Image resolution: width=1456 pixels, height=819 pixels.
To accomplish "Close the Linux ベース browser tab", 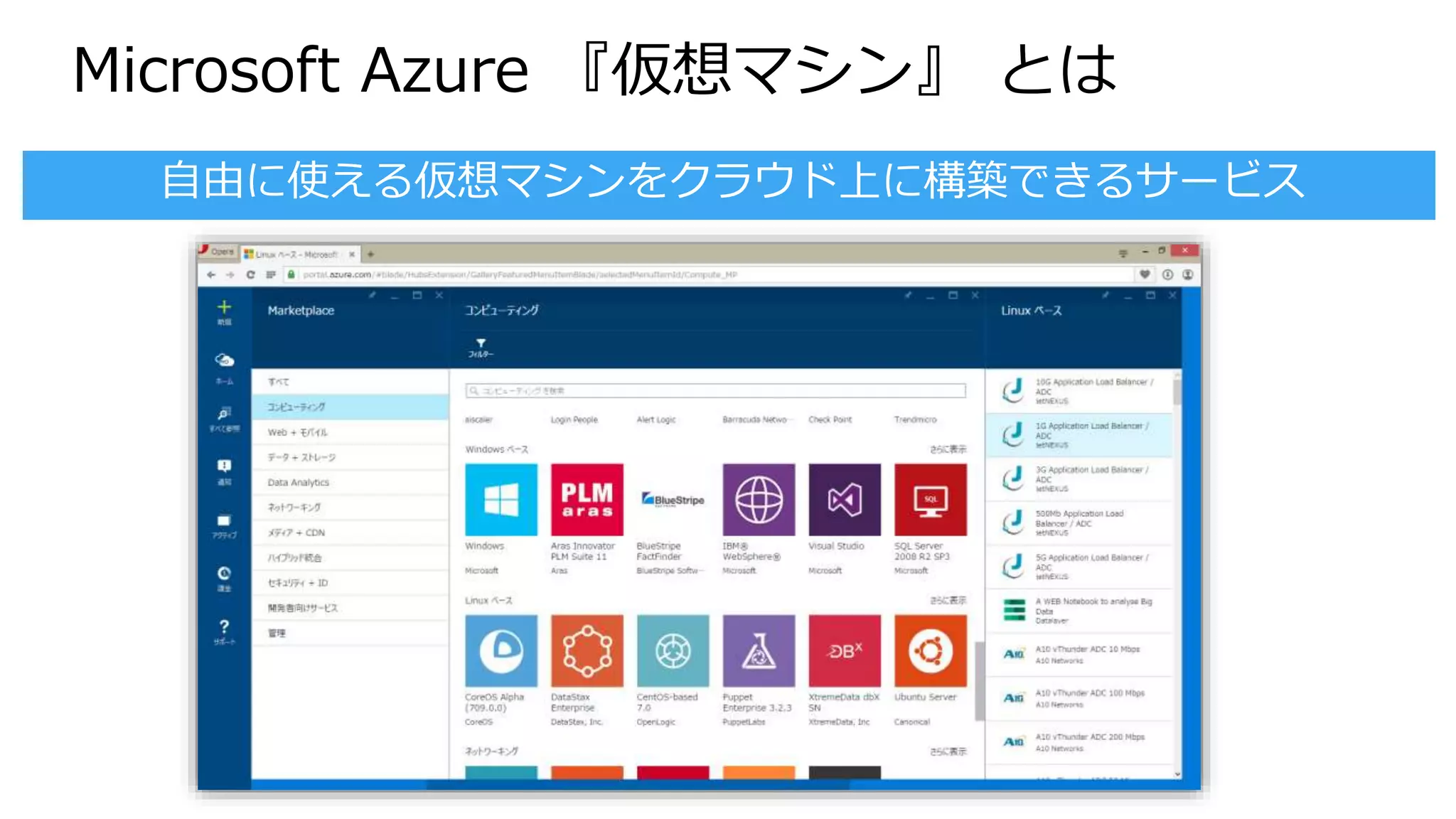I will [351, 254].
